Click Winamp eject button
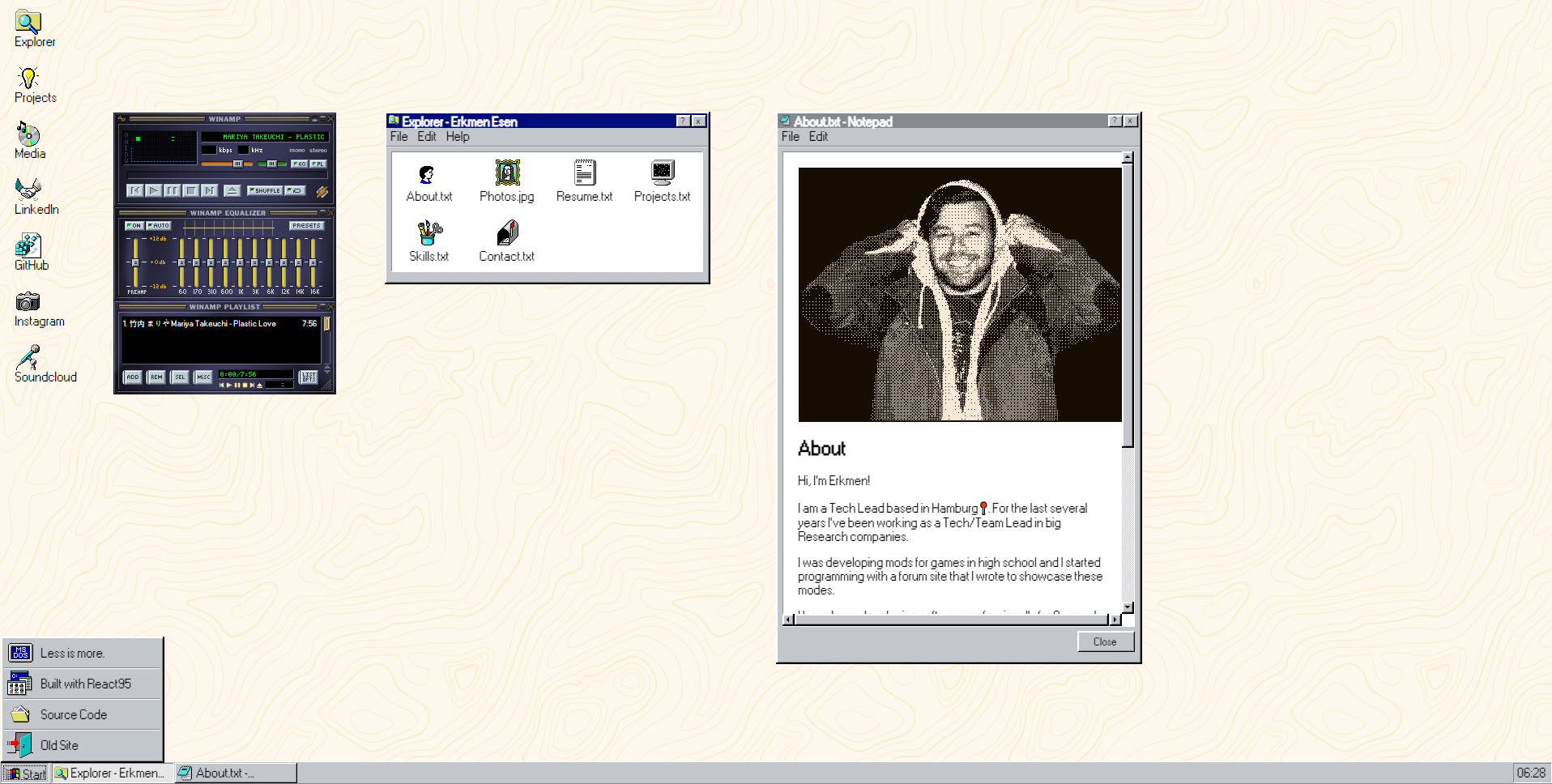1552x784 pixels. pyautogui.click(x=232, y=190)
